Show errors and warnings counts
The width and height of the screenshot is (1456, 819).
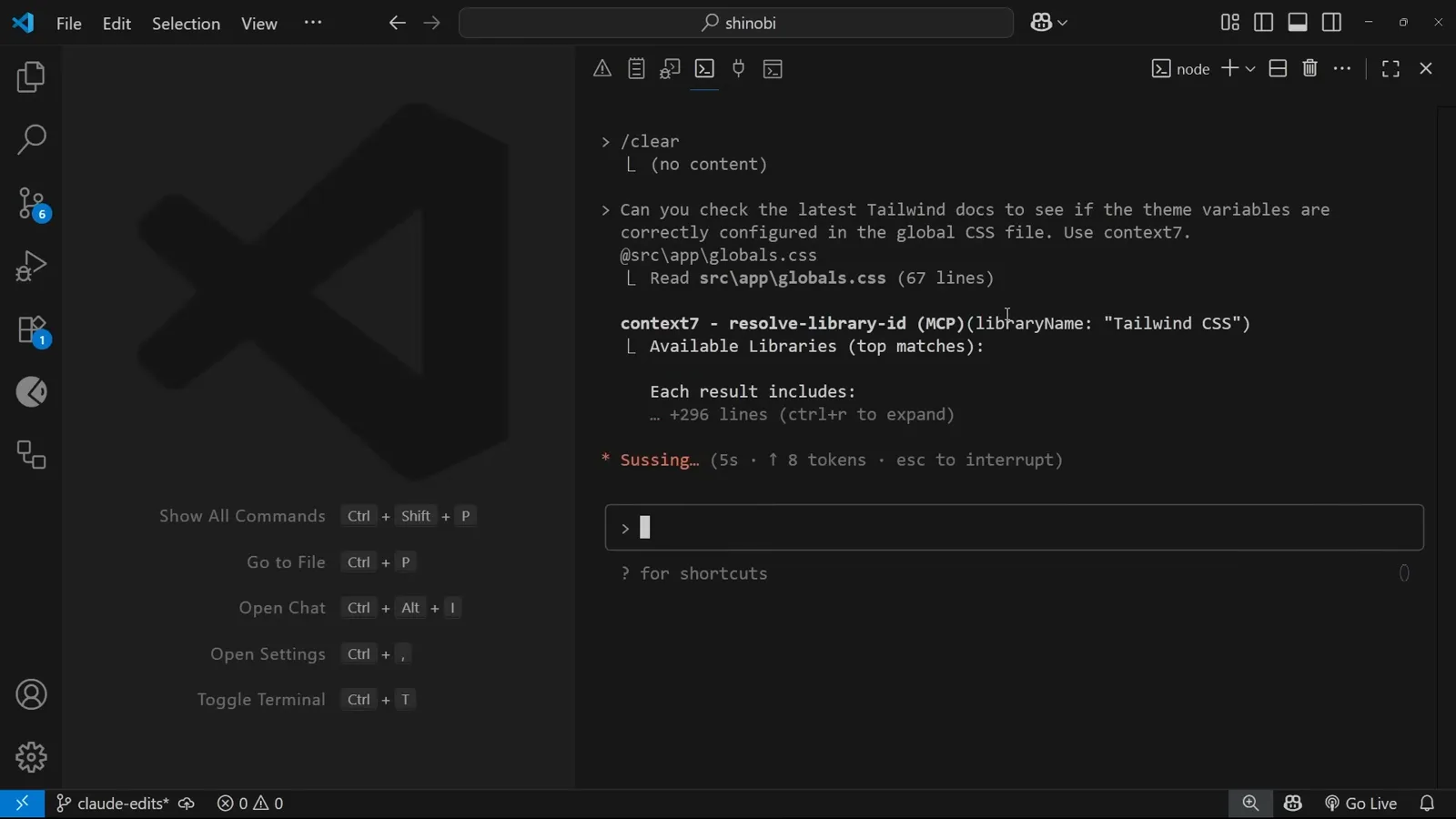point(250,804)
